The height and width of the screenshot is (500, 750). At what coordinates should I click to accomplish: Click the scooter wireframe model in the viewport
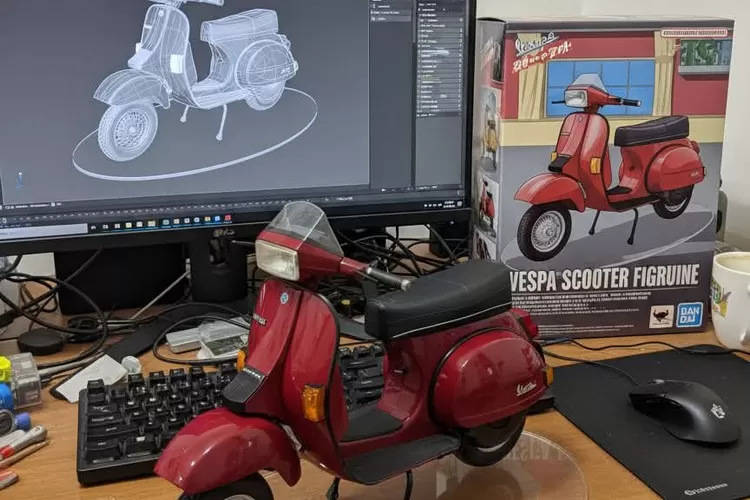click(195, 79)
